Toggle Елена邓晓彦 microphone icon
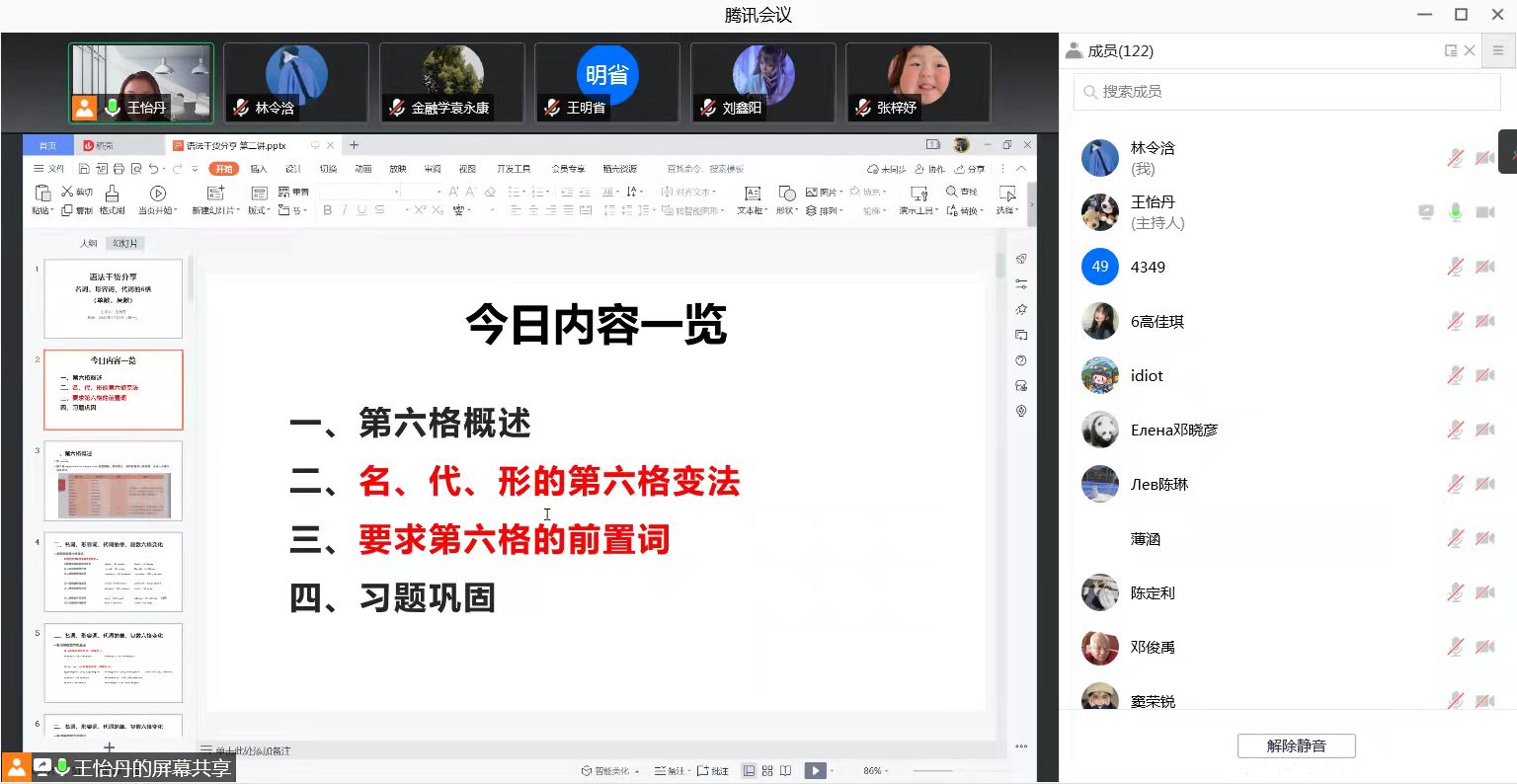The image size is (1517, 784). [1455, 430]
